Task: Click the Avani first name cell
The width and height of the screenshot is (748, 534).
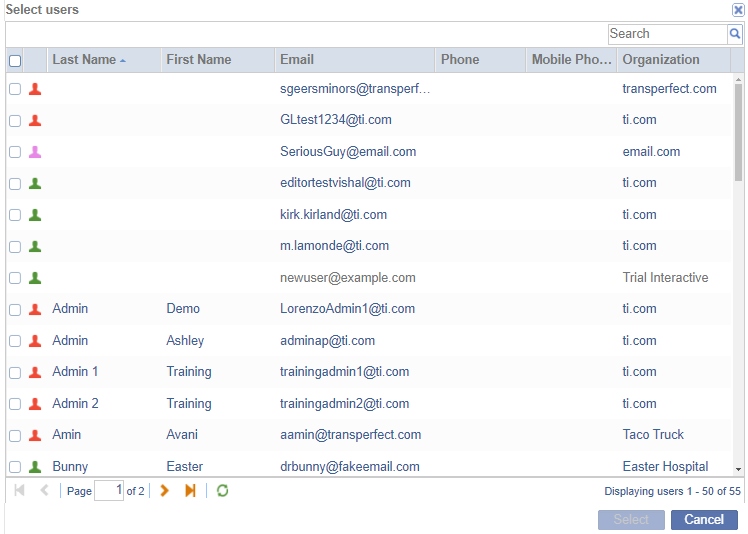Action: 182,435
